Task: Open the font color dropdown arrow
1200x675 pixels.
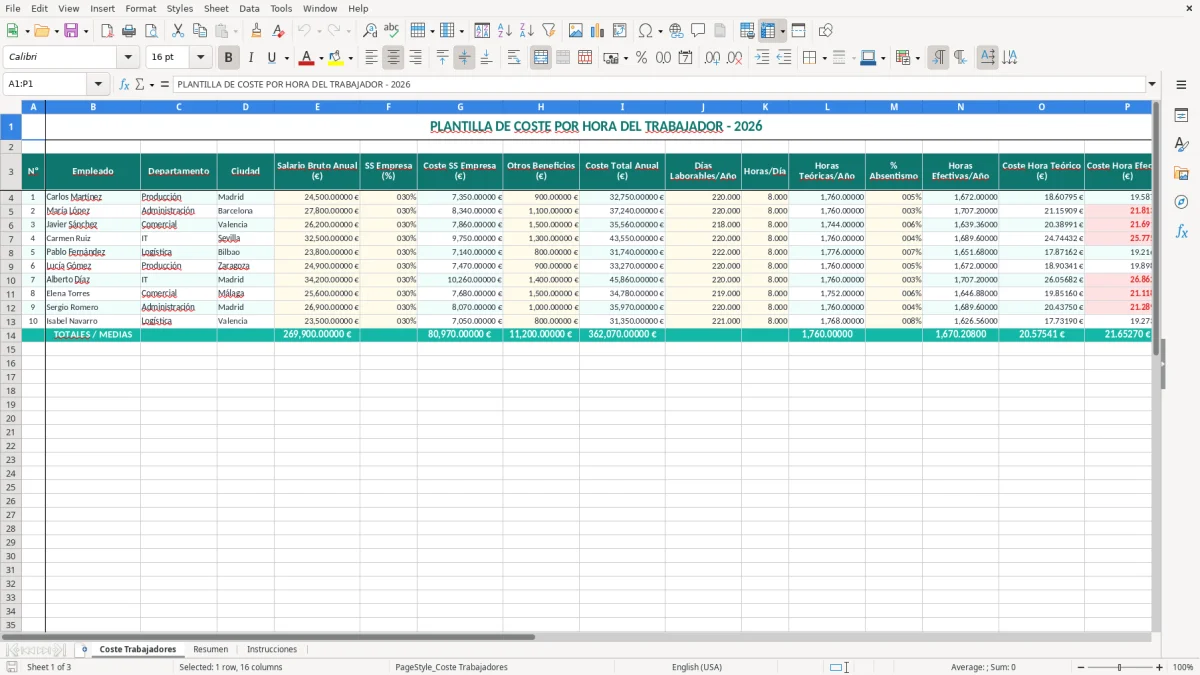Action: pyautogui.click(x=320, y=58)
